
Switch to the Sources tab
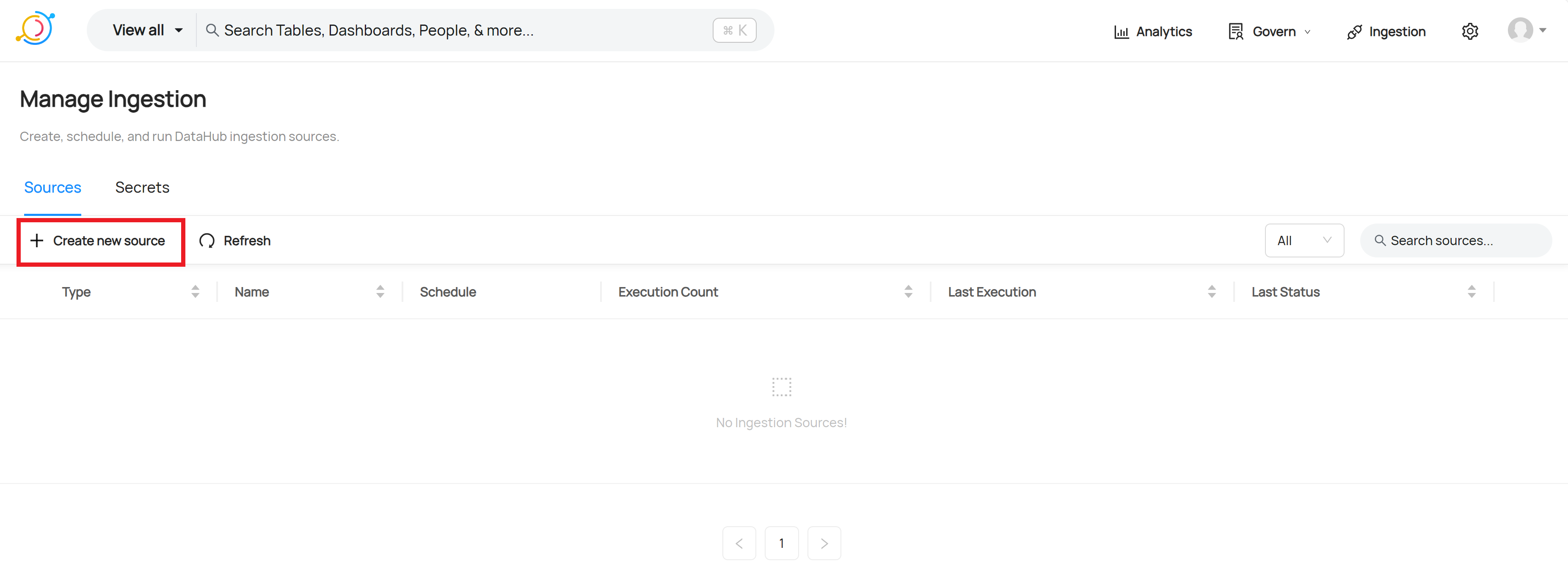pyautogui.click(x=52, y=188)
